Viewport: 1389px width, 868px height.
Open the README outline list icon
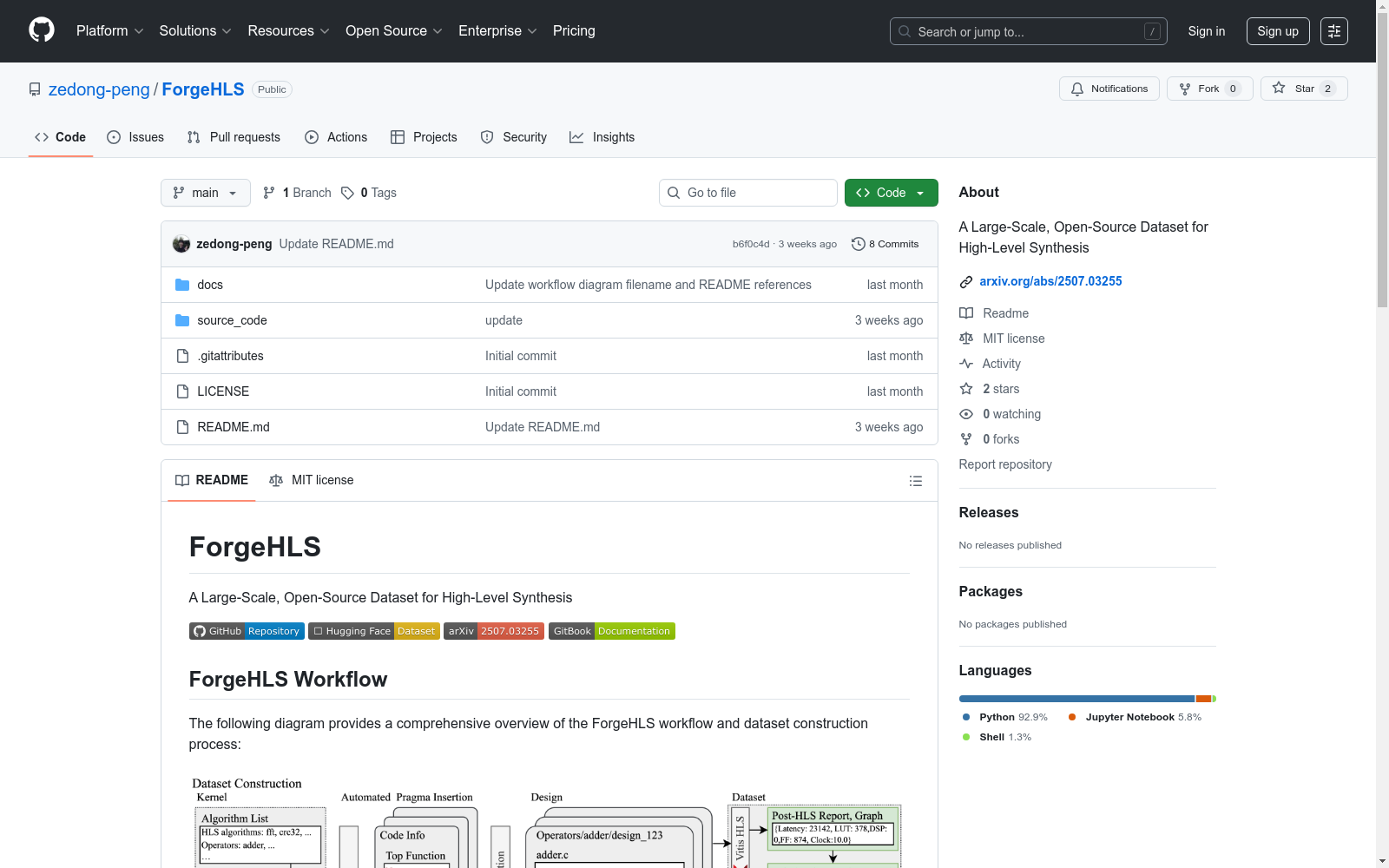[916, 481]
